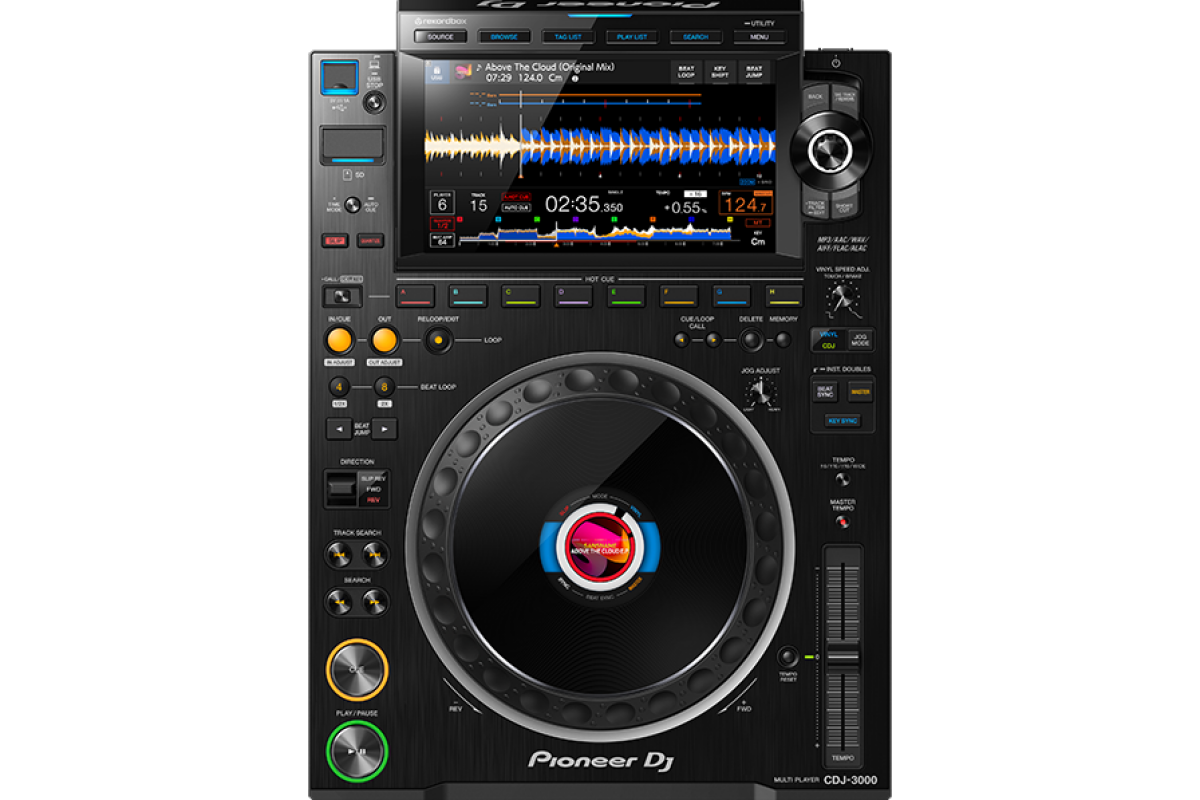This screenshot has width=1200, height=800.
Task: Tap the USB source icon on screen
Action: point(436,72)
